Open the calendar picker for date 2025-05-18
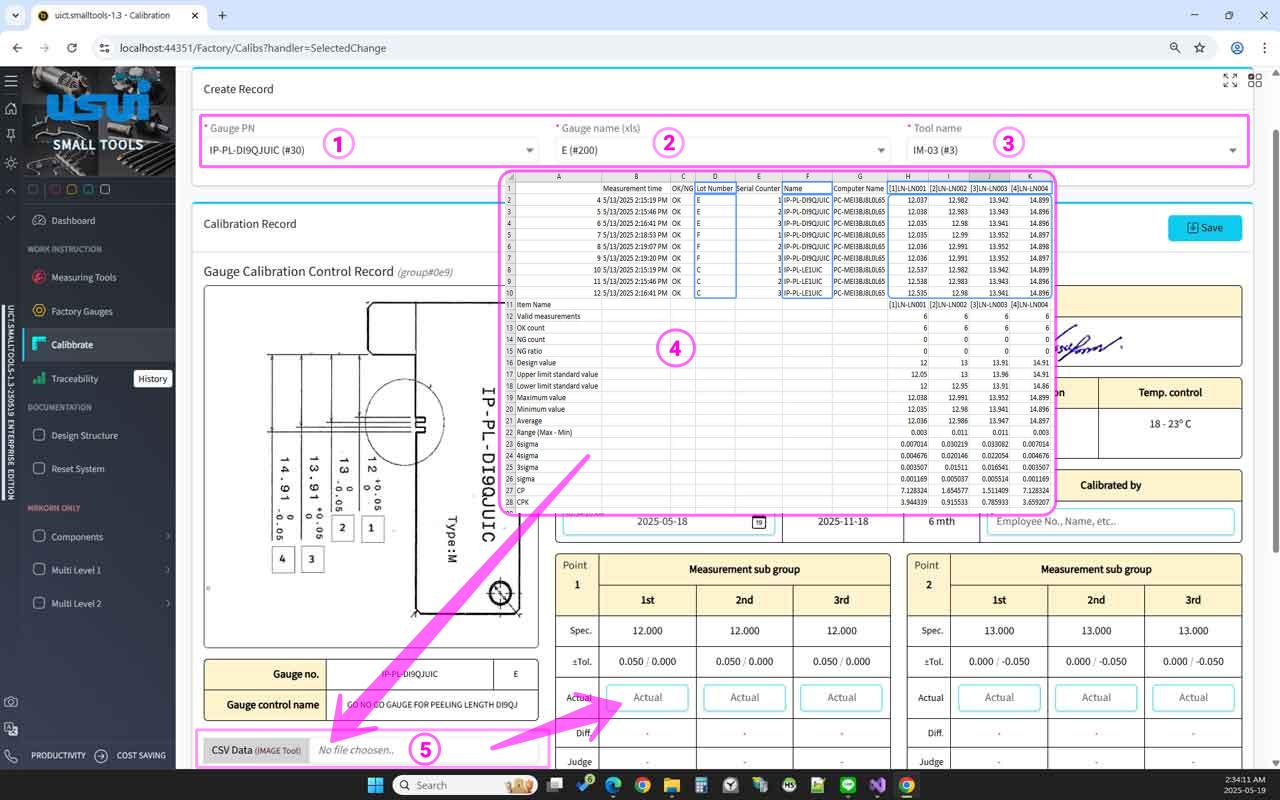 tap(759, 522)
